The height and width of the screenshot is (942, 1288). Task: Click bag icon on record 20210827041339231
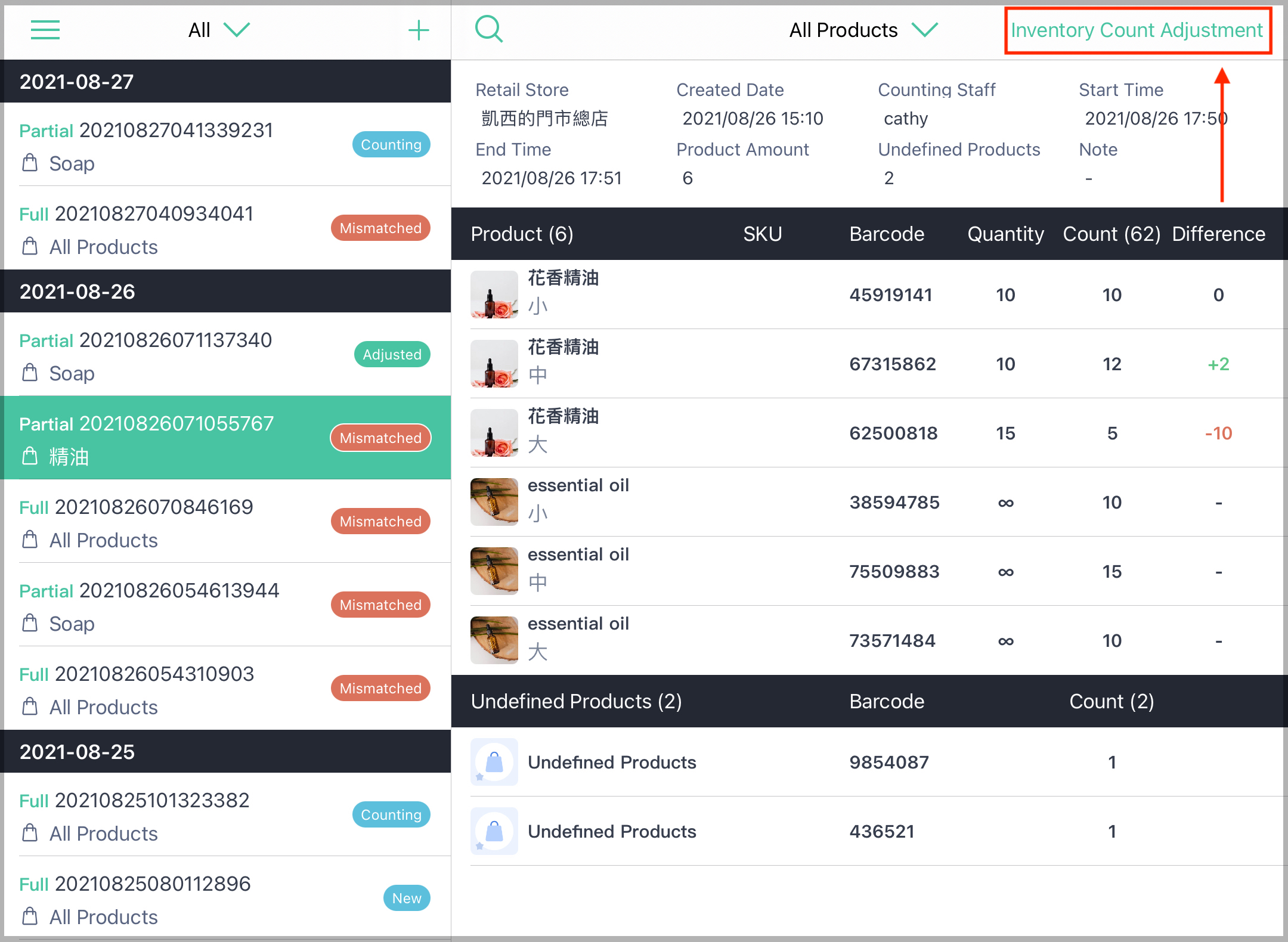tap(30, 163)
